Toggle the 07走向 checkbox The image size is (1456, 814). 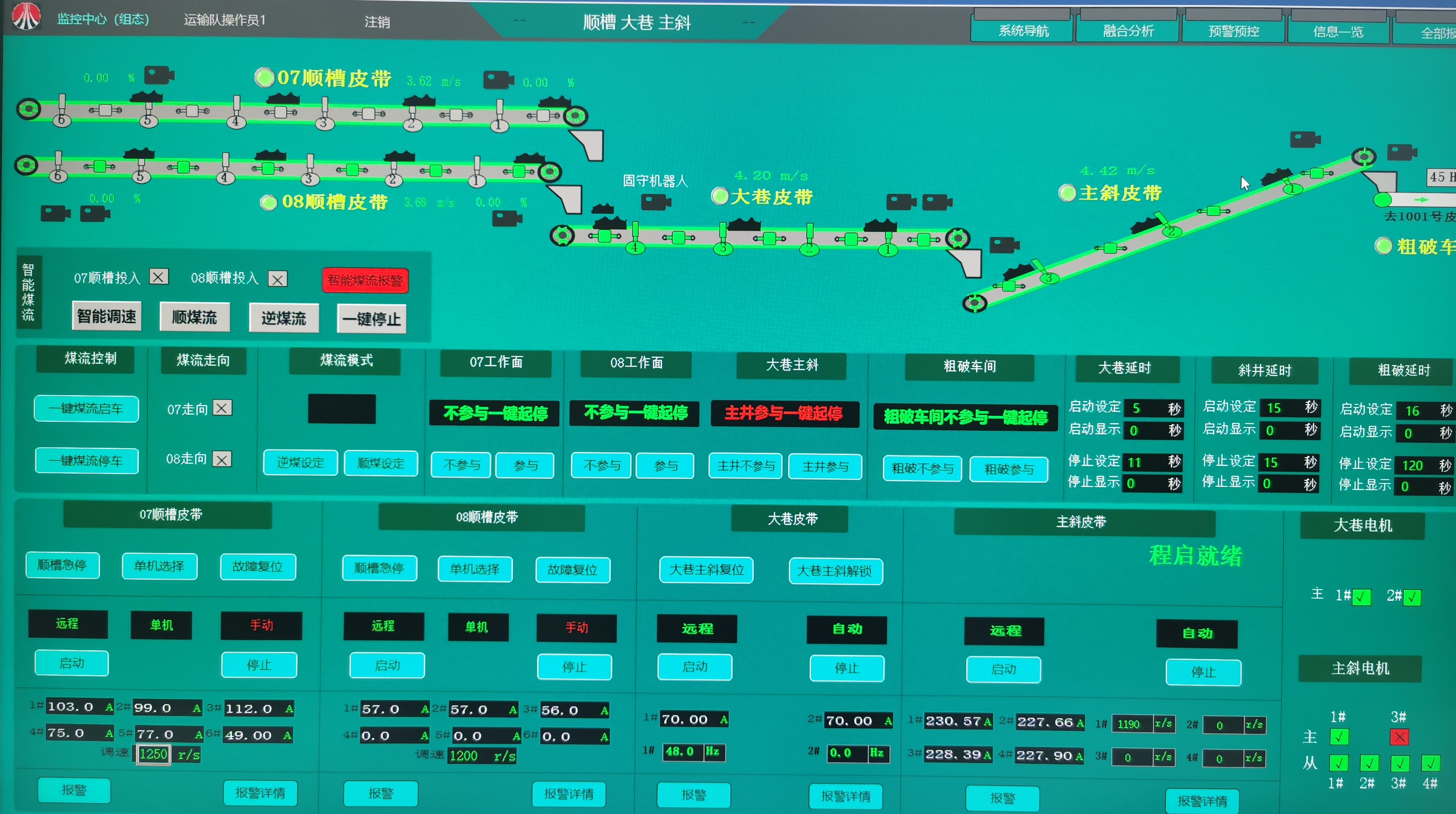click(222, 408)
